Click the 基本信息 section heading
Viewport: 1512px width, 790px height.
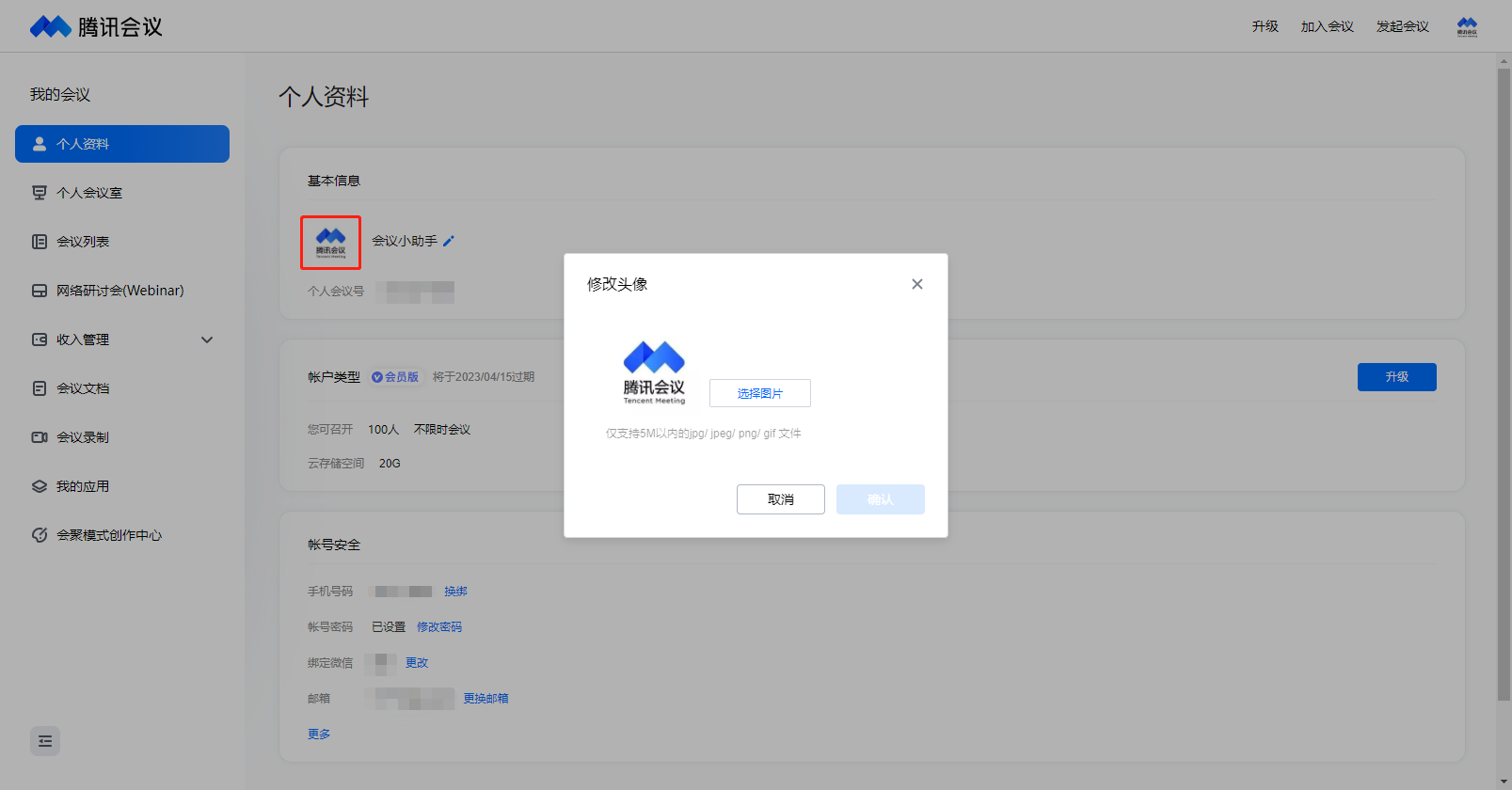coord(334,181)
